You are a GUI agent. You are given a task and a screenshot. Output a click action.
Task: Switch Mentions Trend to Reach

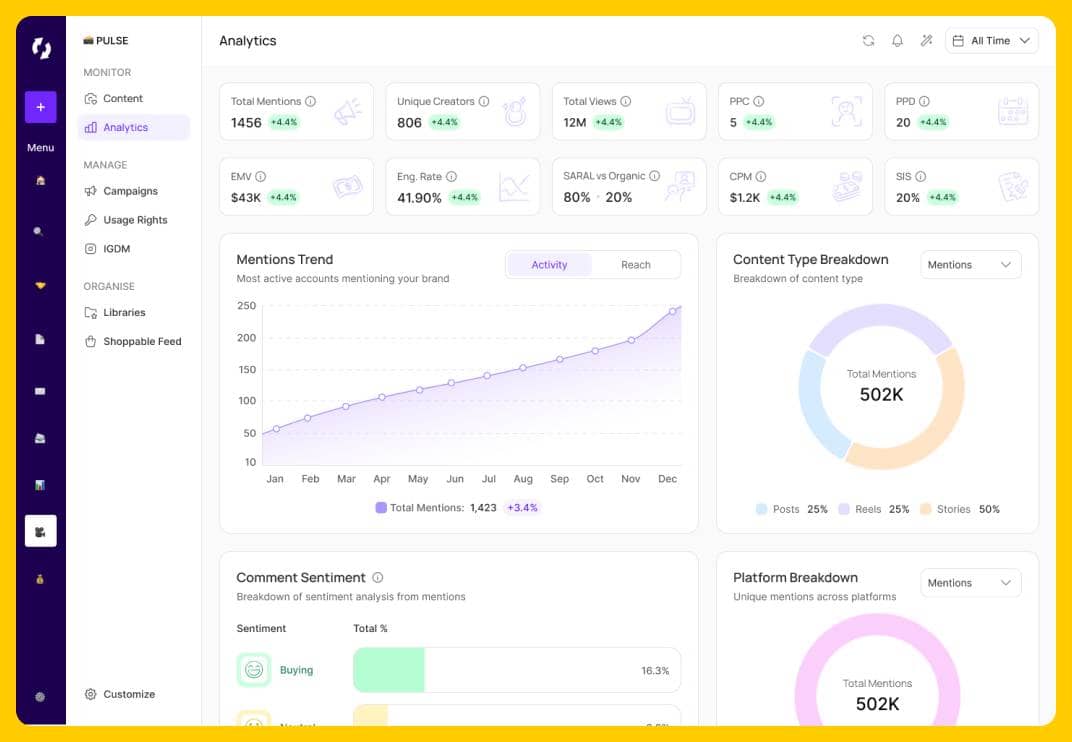click(x=636, y=265)
